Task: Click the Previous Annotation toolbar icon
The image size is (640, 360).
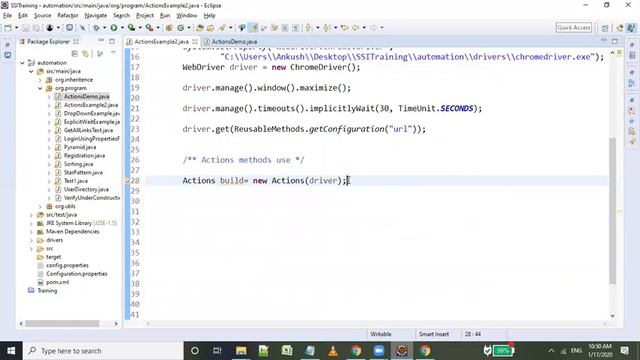Action: point(327,28)
